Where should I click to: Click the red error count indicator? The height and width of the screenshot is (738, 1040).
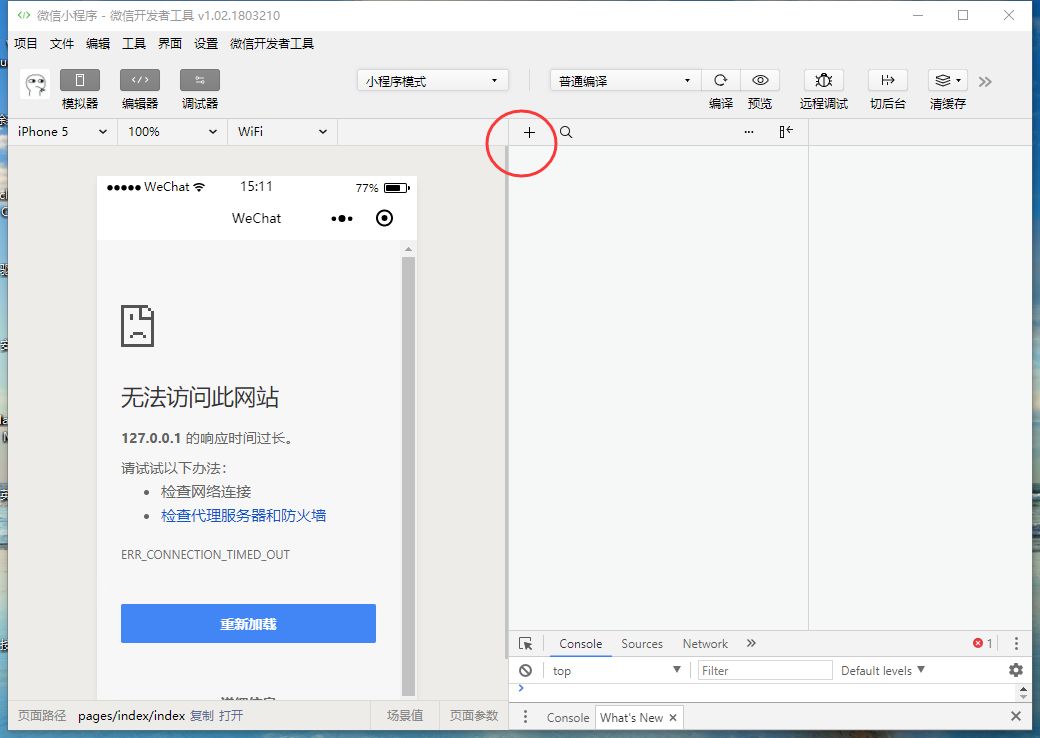point(982,643)
